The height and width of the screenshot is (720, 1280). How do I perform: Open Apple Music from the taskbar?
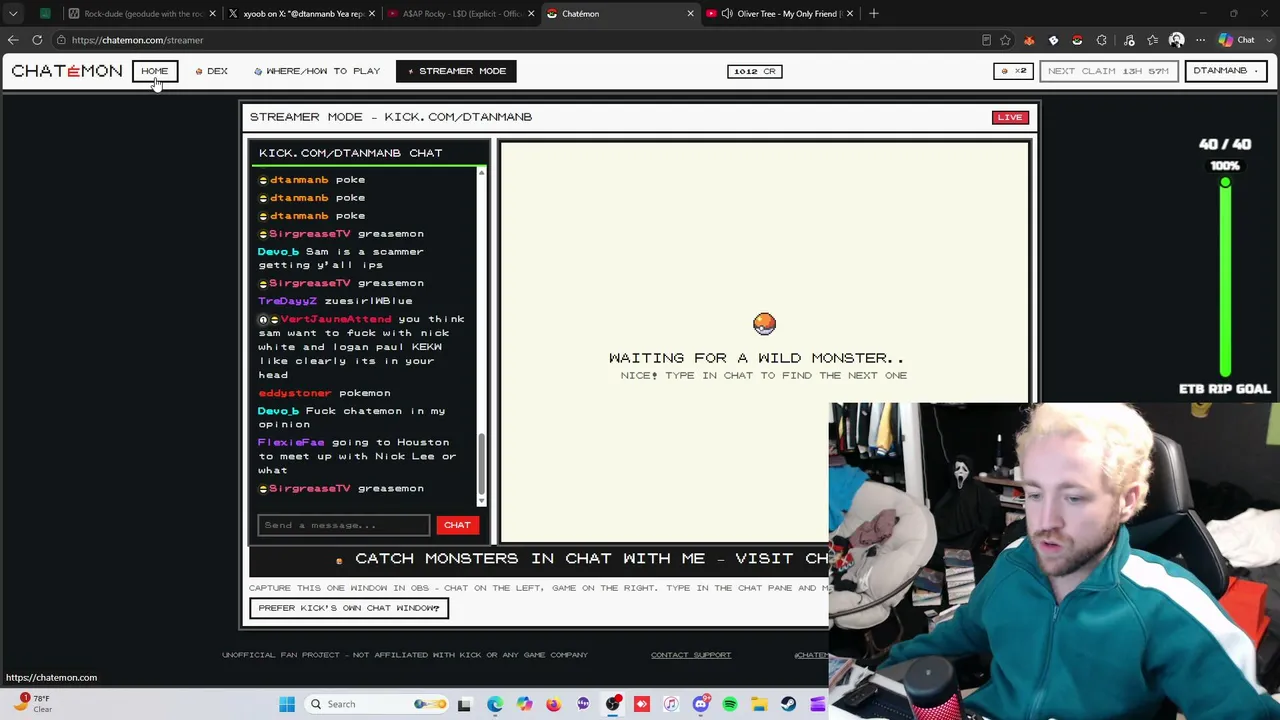(x=671, y=704)
